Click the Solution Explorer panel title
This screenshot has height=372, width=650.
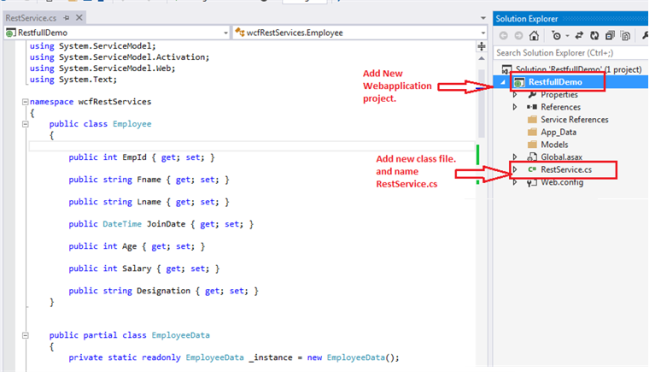(x=526, y=19)
